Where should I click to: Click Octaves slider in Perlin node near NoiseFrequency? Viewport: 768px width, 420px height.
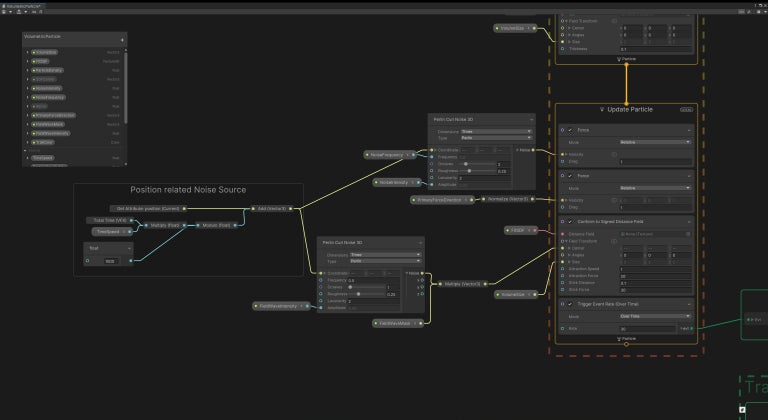click(478, 164)
